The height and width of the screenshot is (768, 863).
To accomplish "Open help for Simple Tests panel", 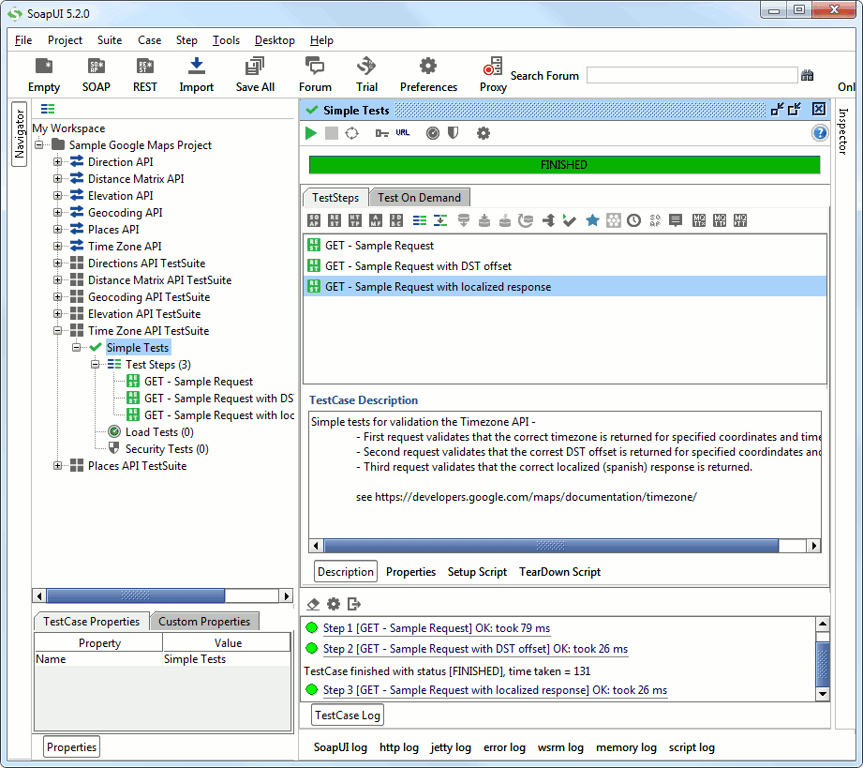I will click(820, 133).
